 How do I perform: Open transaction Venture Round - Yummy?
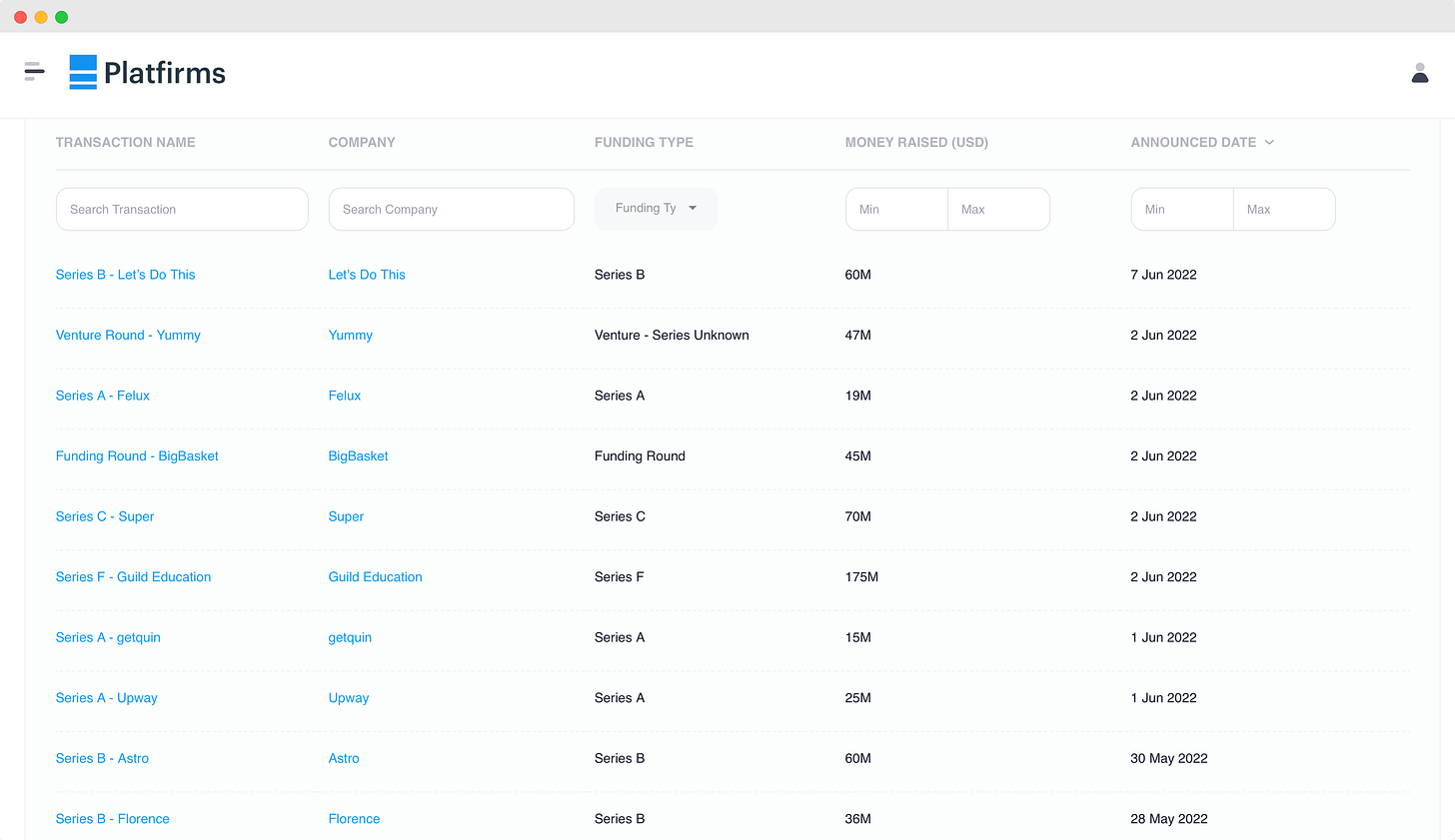coord(128,336)
